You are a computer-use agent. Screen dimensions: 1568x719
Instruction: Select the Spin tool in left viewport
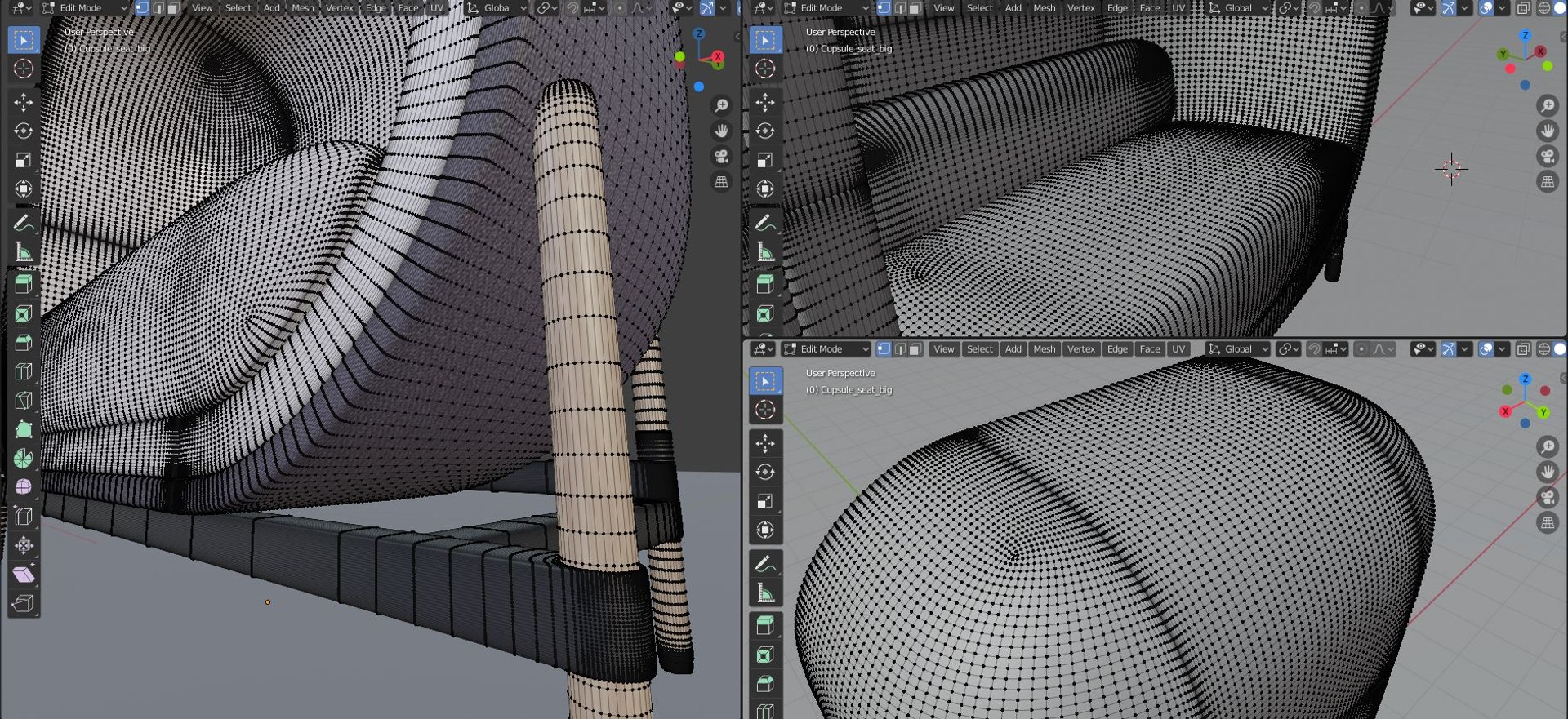24,458
